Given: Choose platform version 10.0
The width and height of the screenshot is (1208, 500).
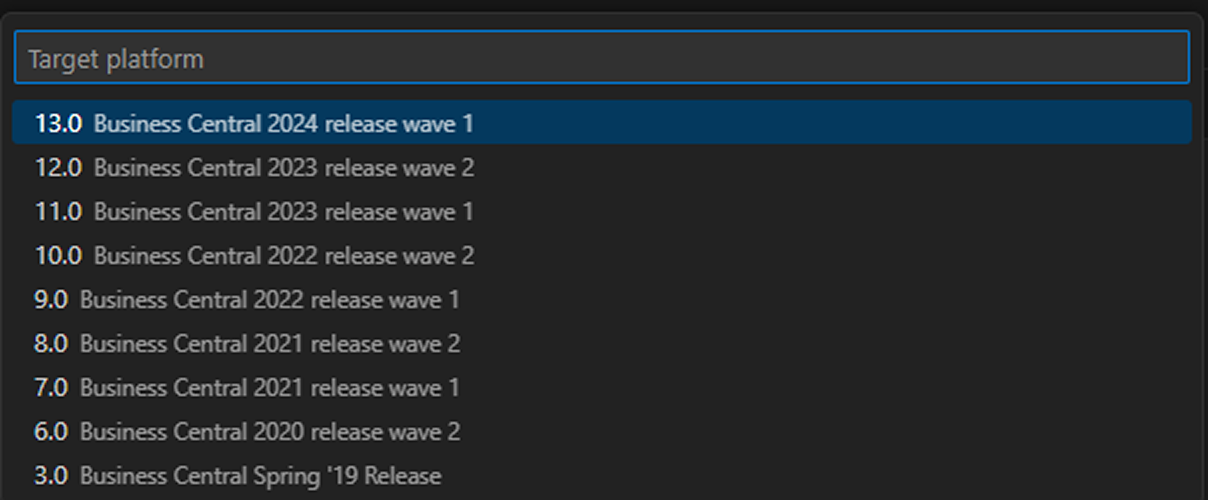Looking at the screenshot, I should [58, 256].
